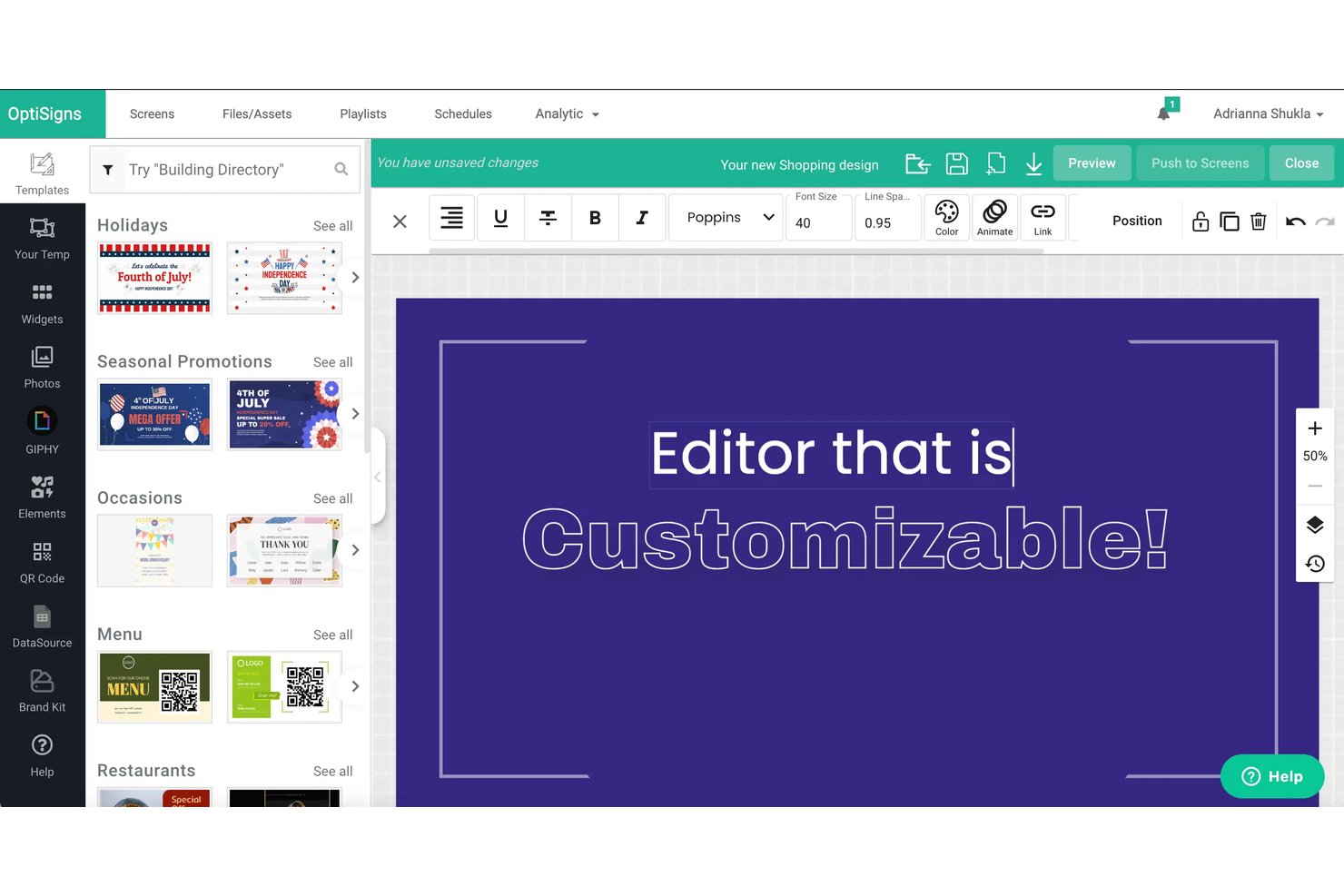The image size is (1344, 896).
Task: Click the template search magnifier icon
Action: (341, 169)
